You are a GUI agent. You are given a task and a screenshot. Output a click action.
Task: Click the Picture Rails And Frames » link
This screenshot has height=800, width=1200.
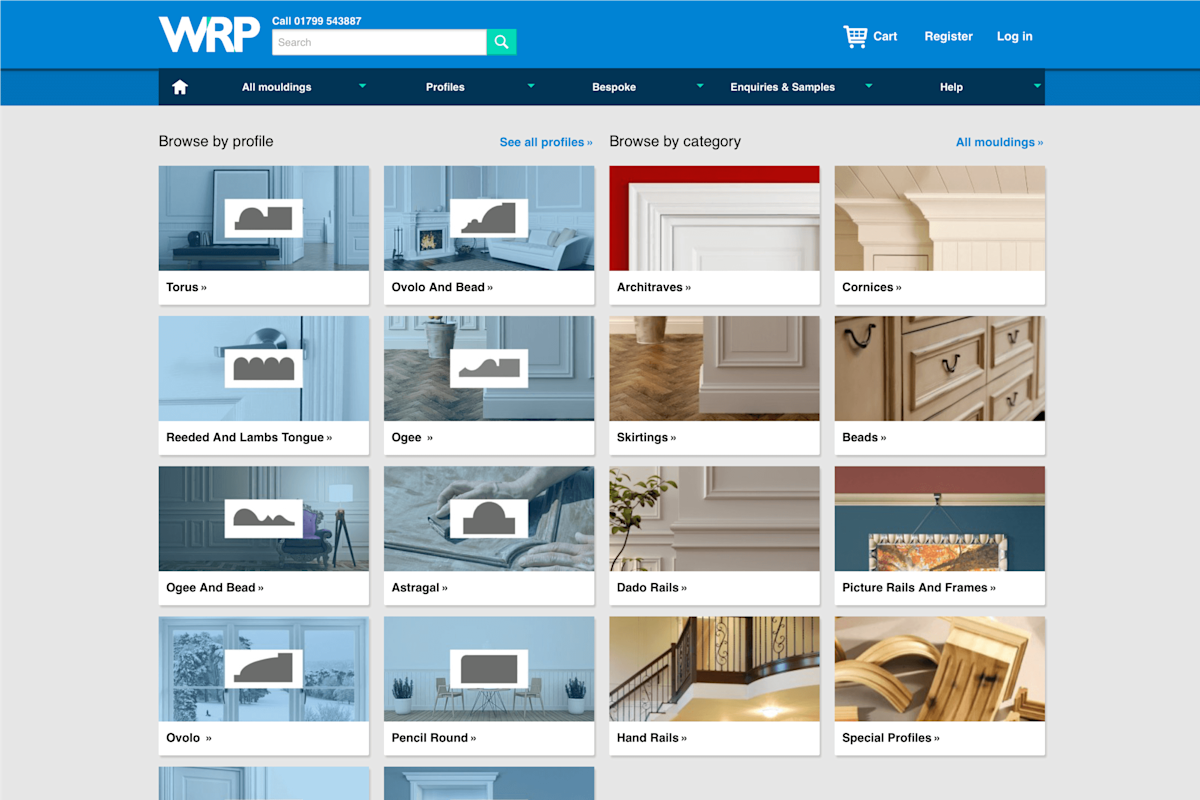point(919,587)
